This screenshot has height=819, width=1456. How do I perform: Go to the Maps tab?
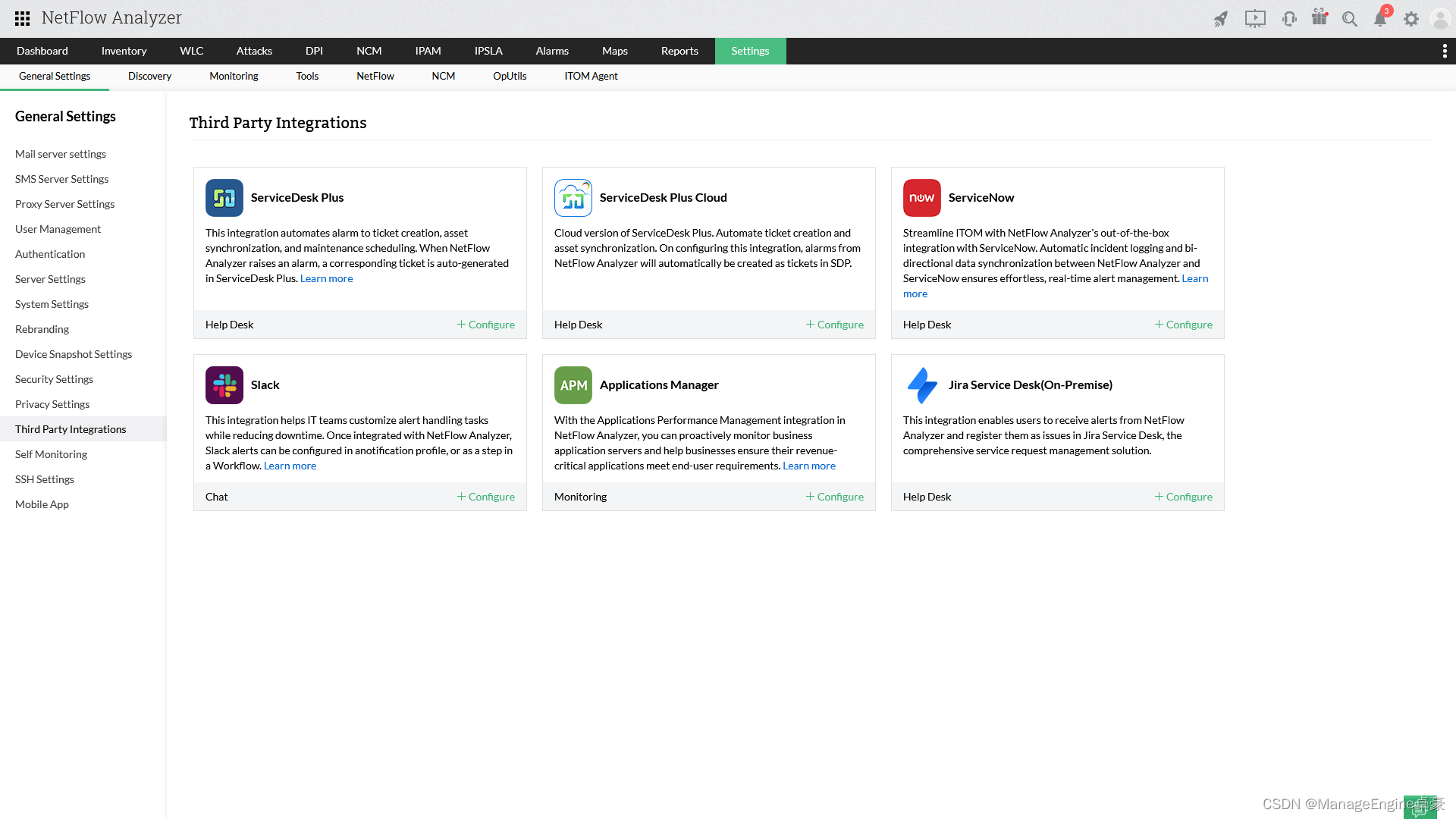pyautogui.click(x=615, y=51)
